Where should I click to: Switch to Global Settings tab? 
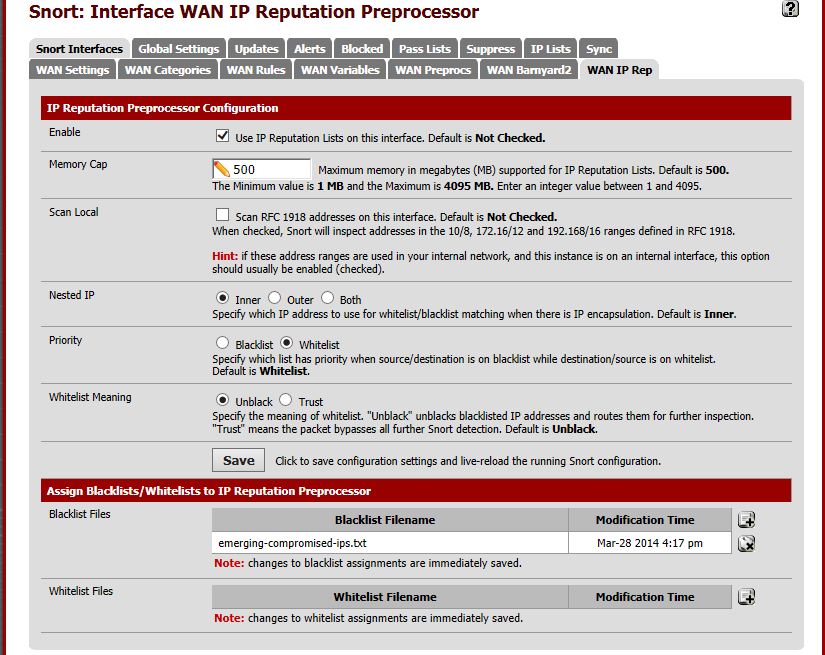point(179,48)
